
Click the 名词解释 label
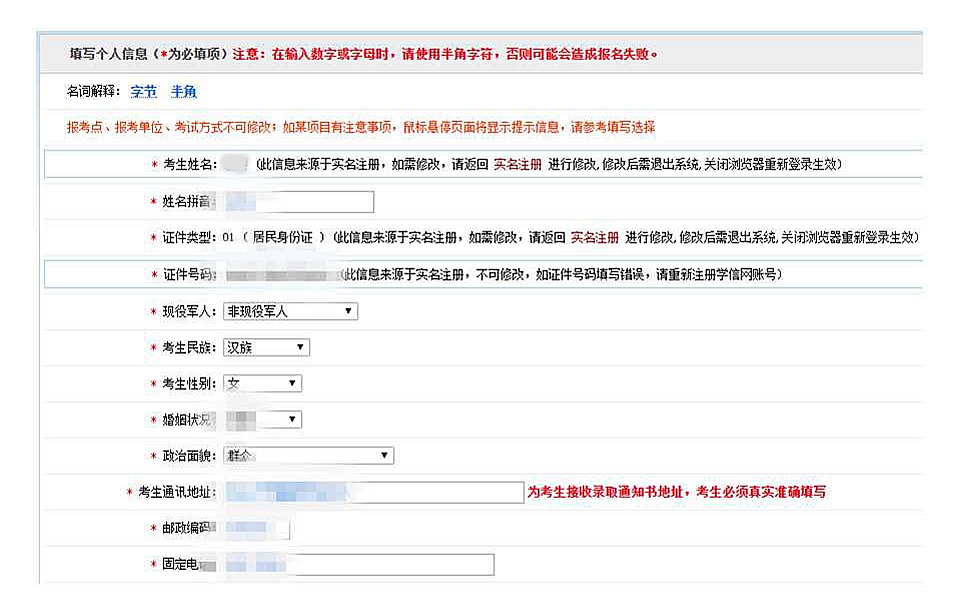pos(93,92)
